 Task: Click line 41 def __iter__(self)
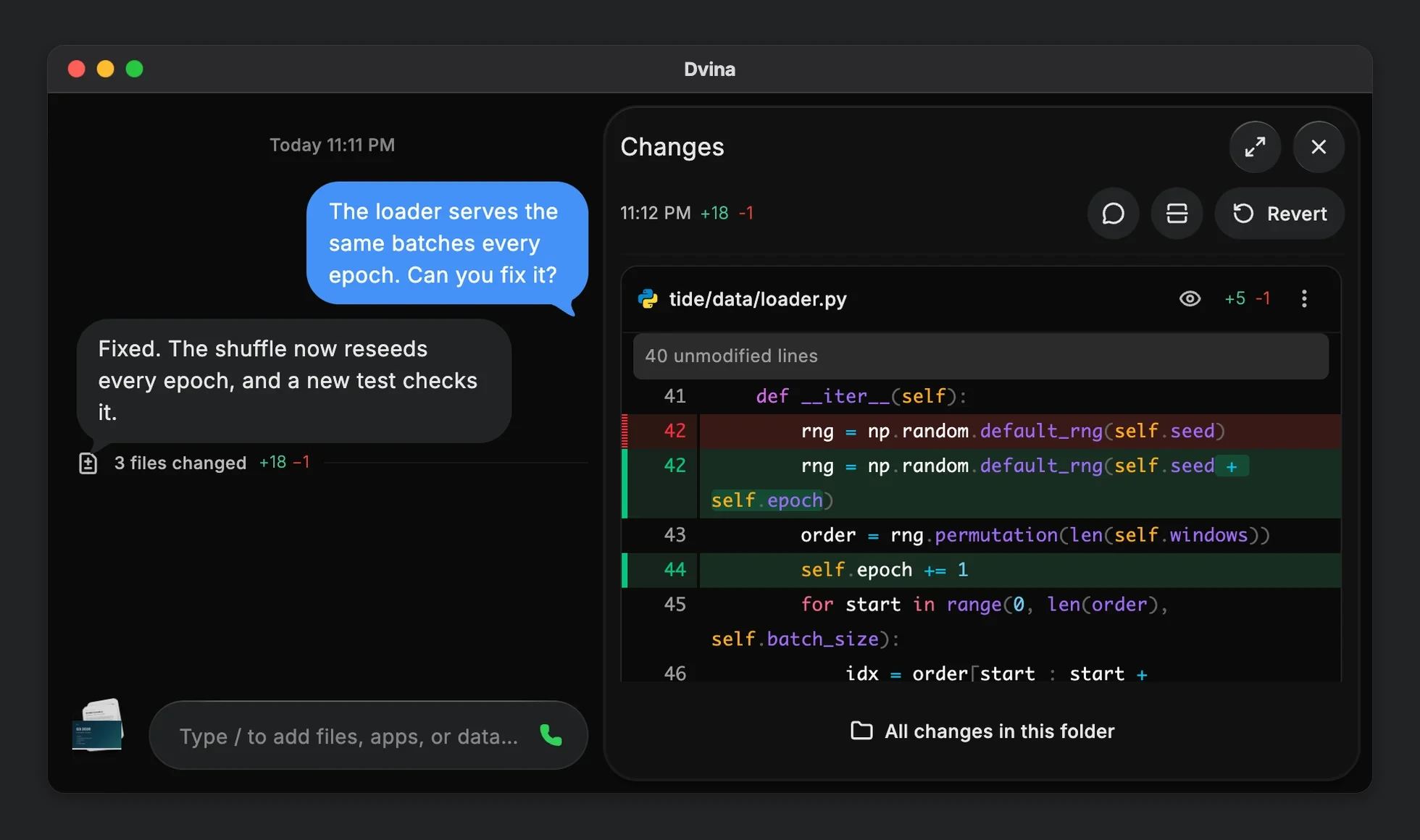981,396
